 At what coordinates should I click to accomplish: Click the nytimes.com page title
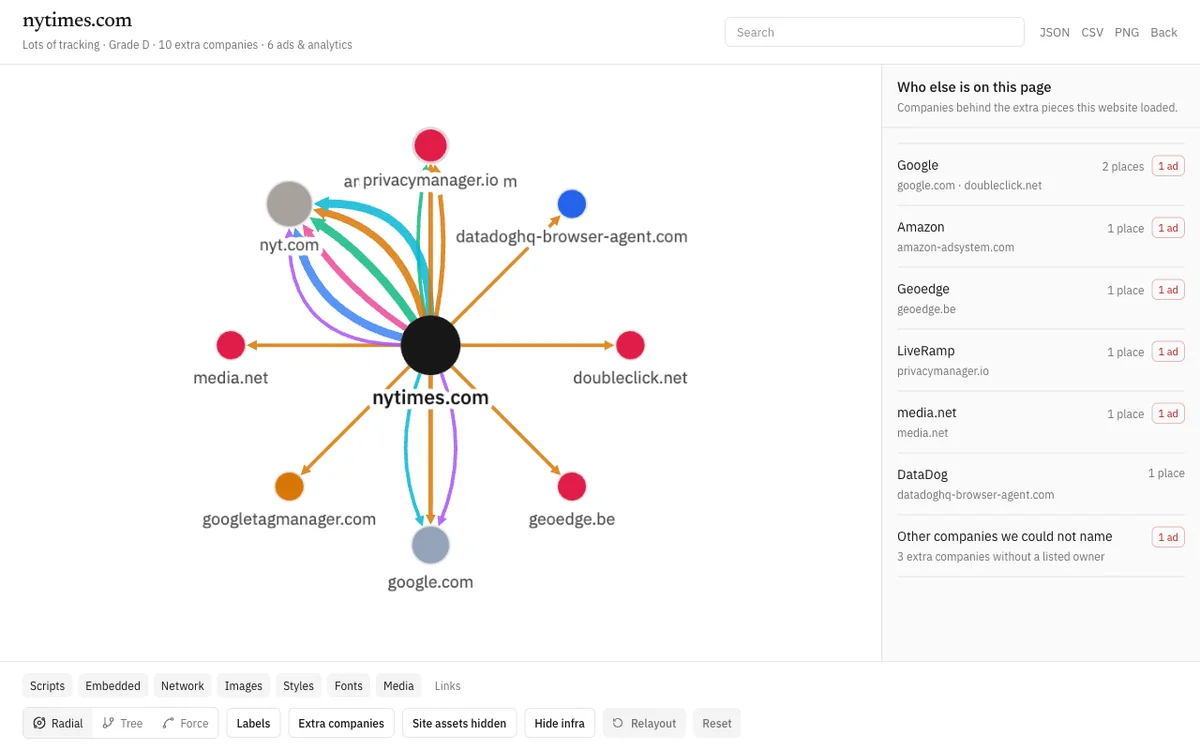click(77, 20)
